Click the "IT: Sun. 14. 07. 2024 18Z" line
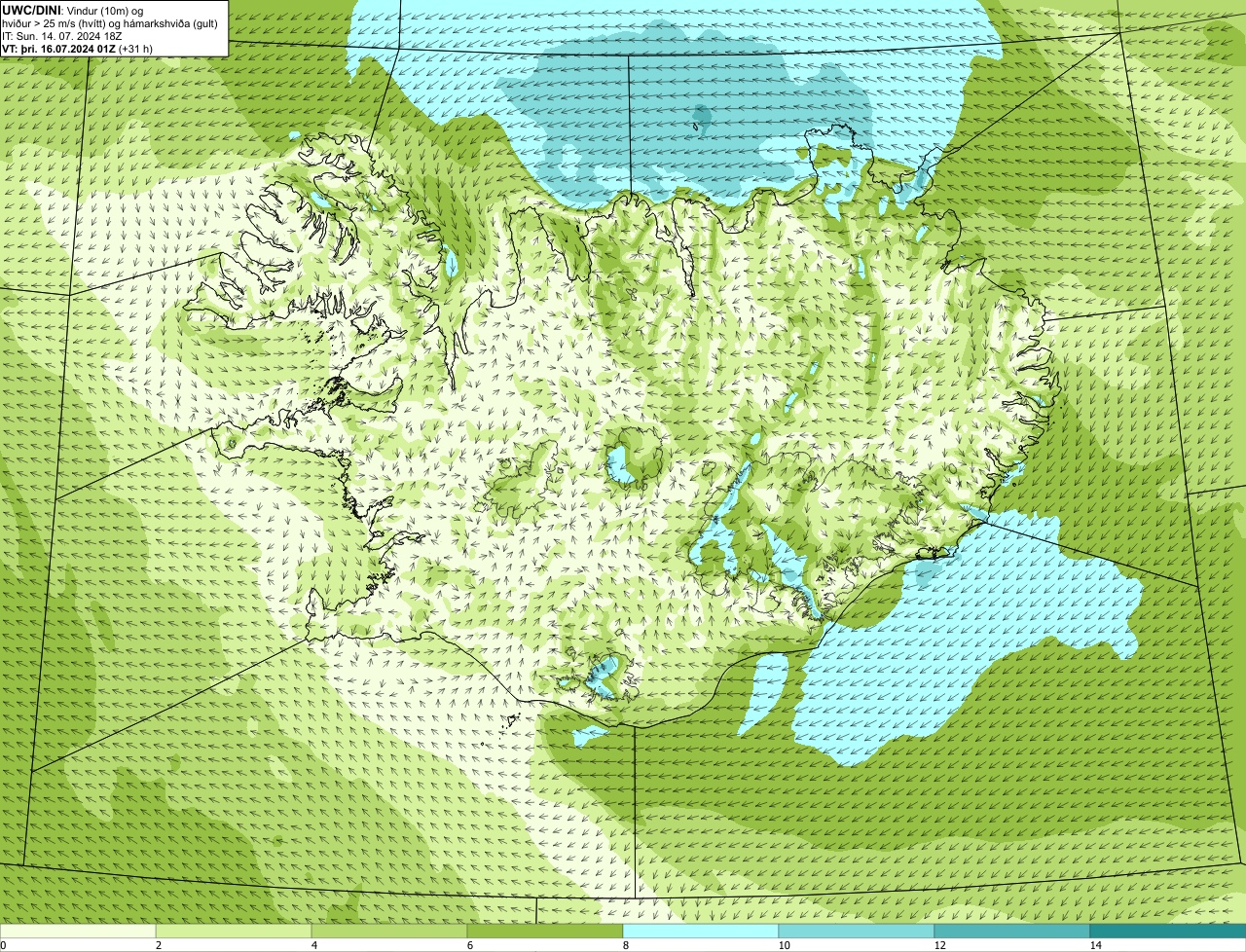 62,35
